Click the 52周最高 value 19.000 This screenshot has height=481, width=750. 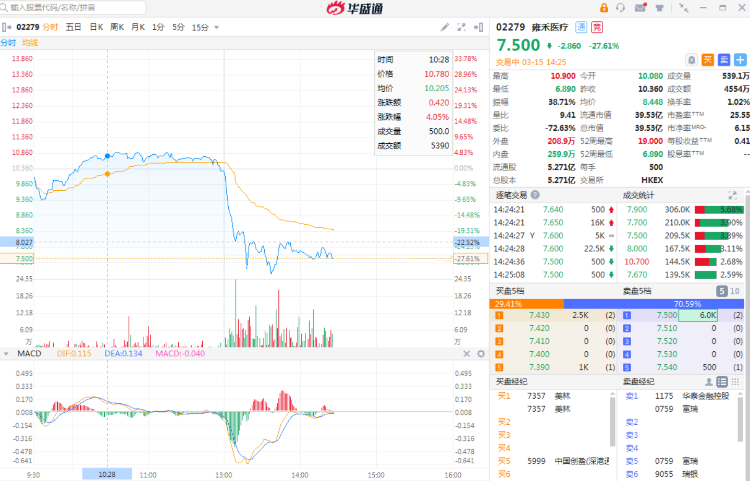pyautogui.click(x=650, y=141)
